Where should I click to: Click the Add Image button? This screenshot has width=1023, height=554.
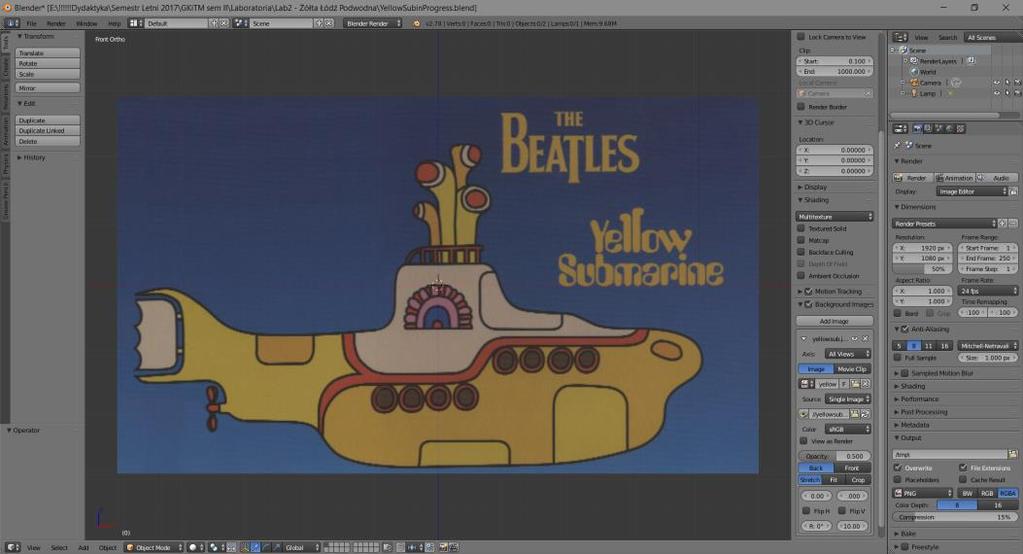point(834,321)
